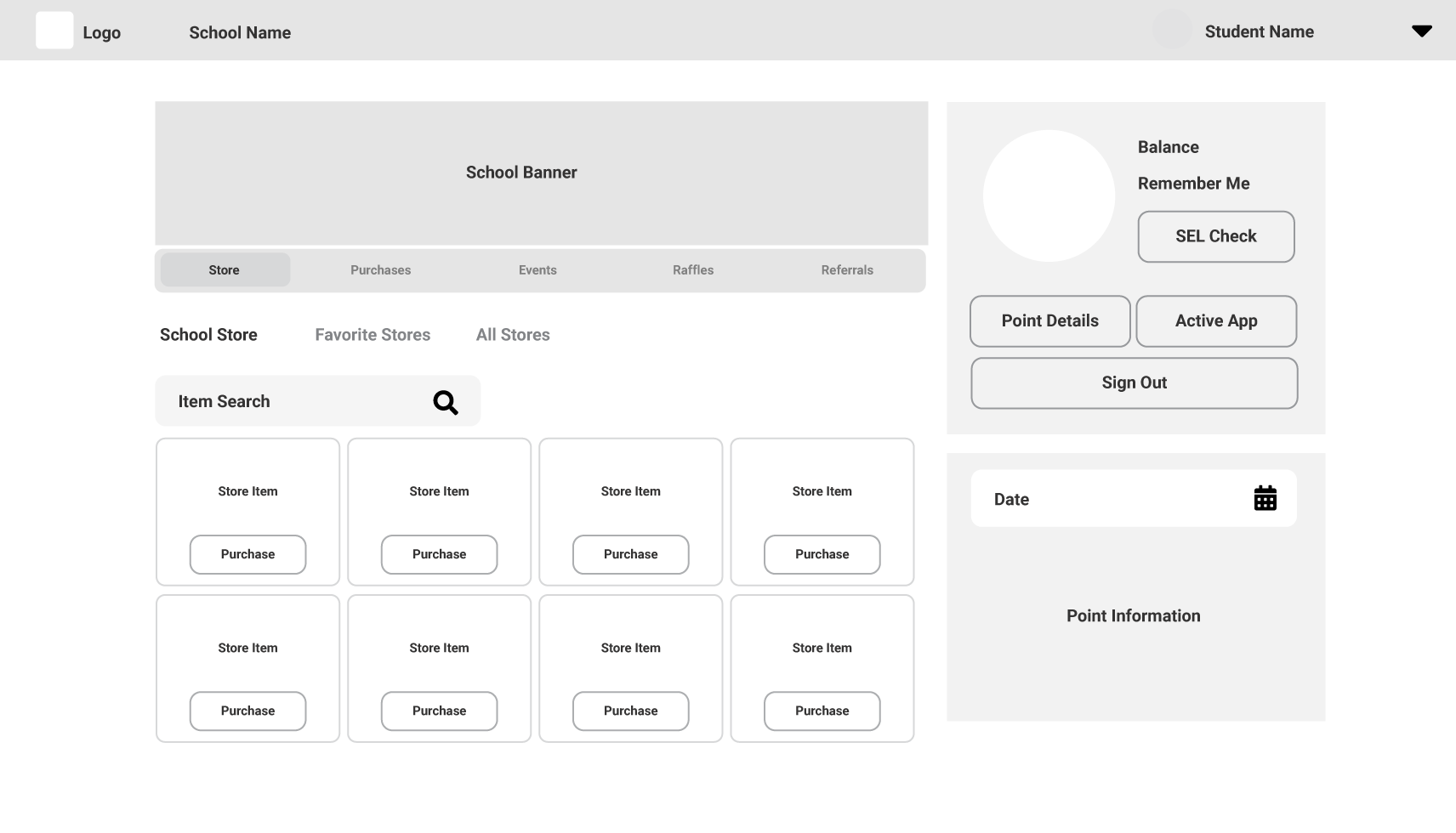Click the Balance label next to the avatar
Viewport: 1456px width, 833px height.
coord(1168,146)
